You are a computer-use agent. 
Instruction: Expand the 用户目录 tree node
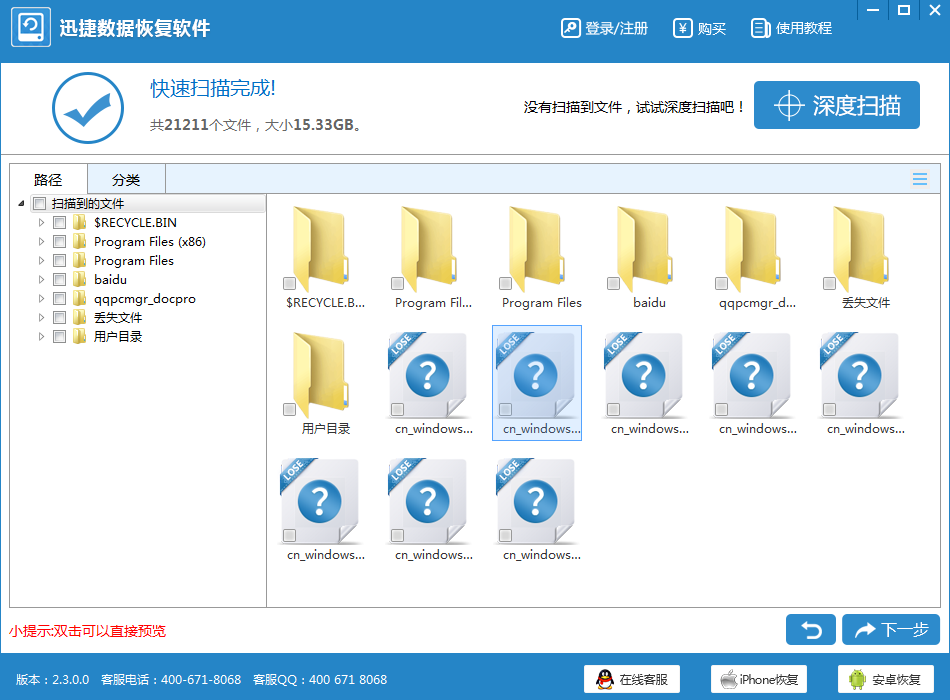tap(41, 337)
